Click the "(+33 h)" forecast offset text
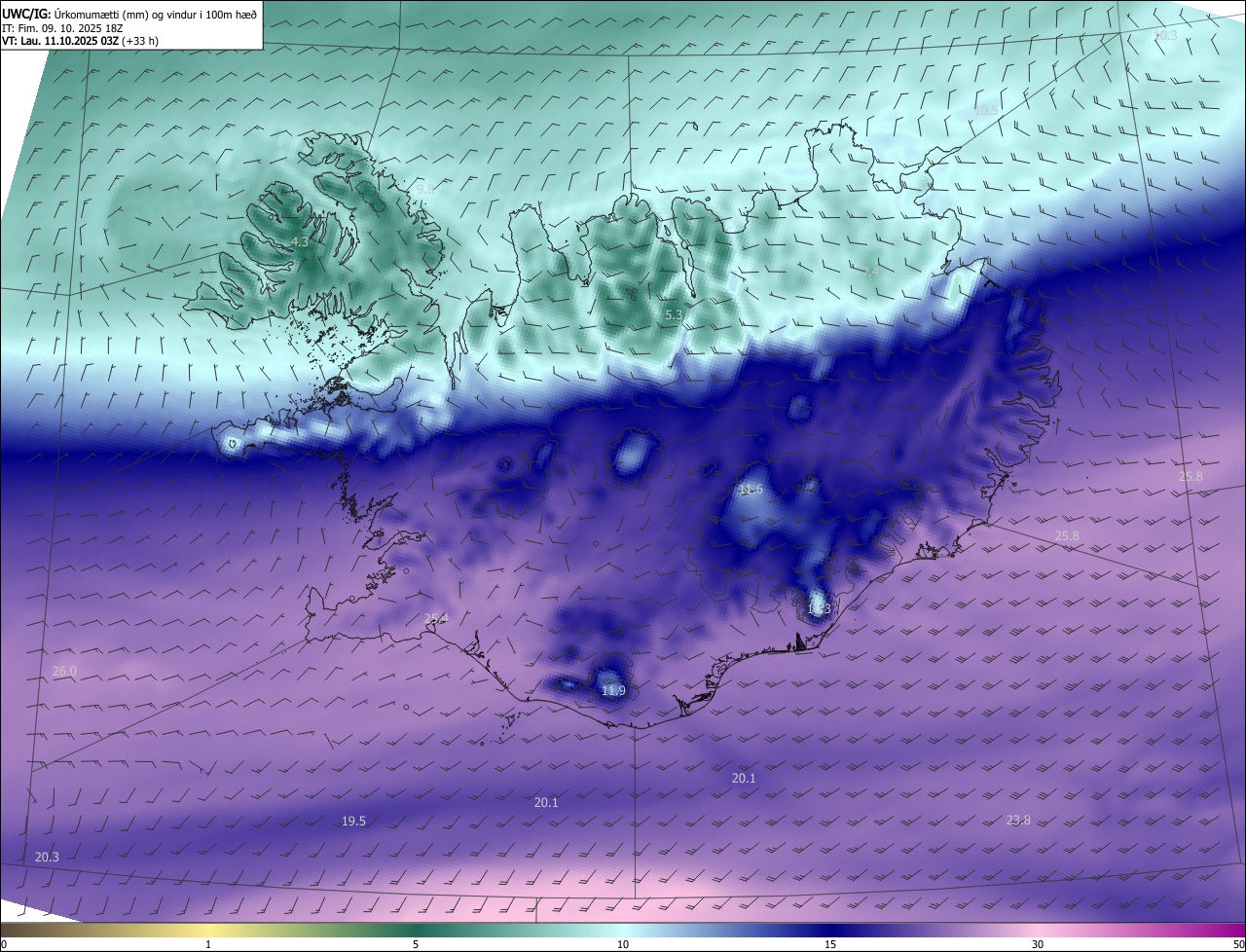 point(141,41)
